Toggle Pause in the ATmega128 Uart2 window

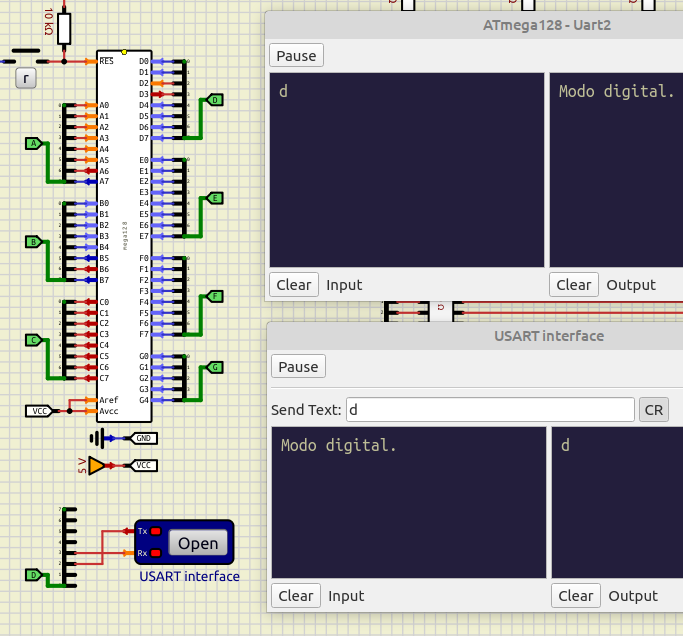pyautogui.click(x=296, y=56)
